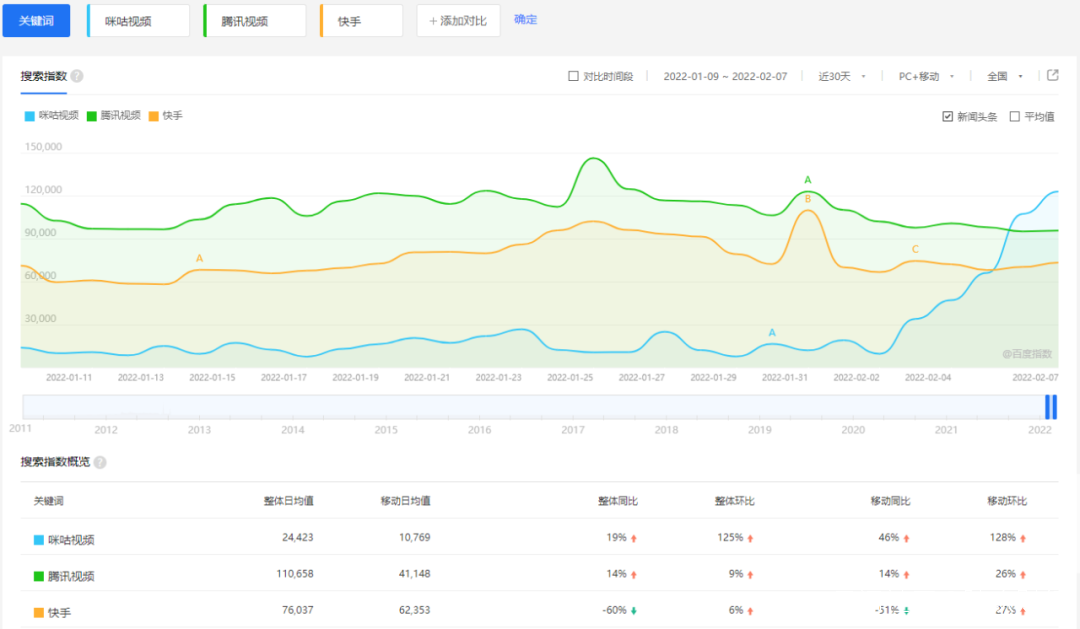
Task: Open orange news marker B on 快手 peak
Action: click(x=808, y=199)
